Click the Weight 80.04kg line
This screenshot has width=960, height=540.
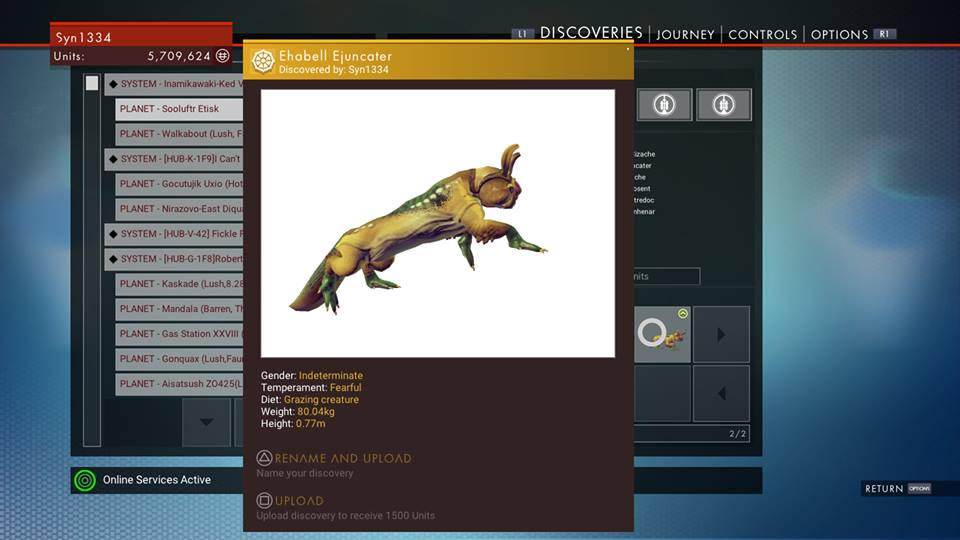[x=298, y=411]
